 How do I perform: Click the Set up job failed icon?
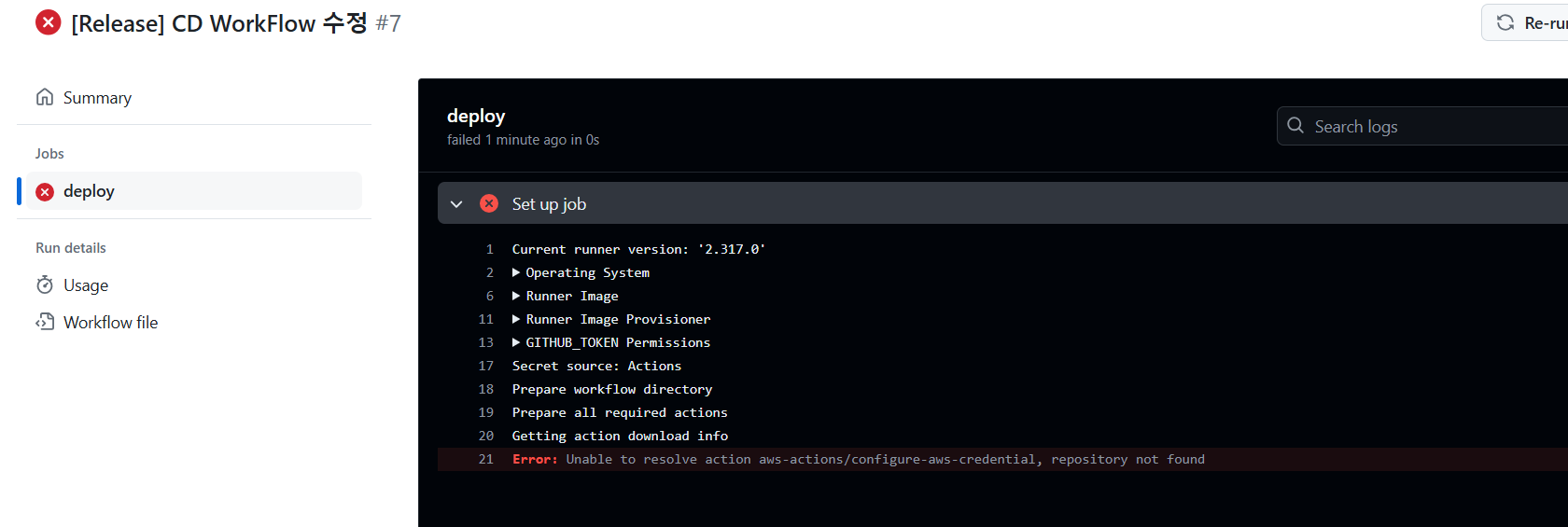489,203
